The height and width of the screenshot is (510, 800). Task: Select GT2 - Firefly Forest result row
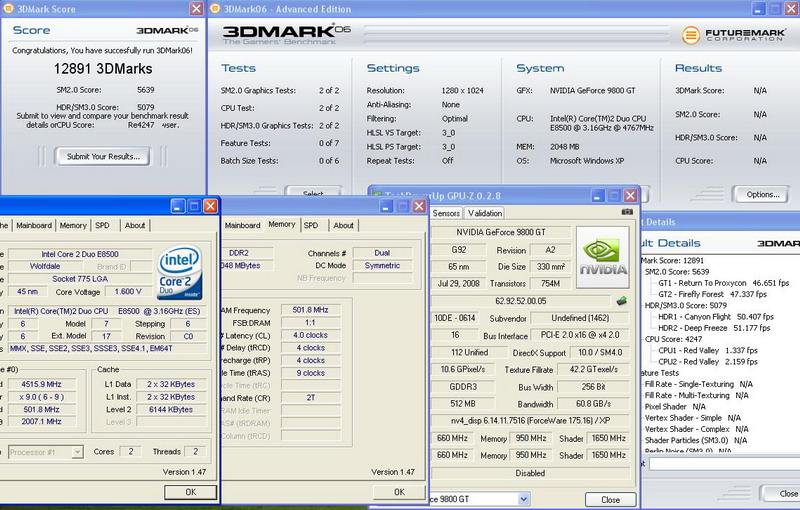[x=712, y=294]
